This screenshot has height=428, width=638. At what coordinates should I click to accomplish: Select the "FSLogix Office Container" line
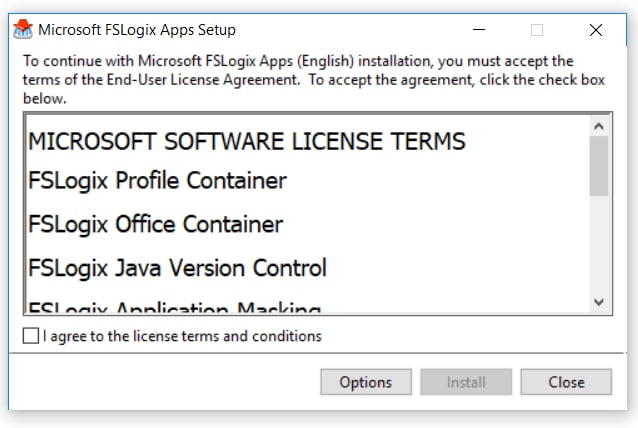pos(156,224)
